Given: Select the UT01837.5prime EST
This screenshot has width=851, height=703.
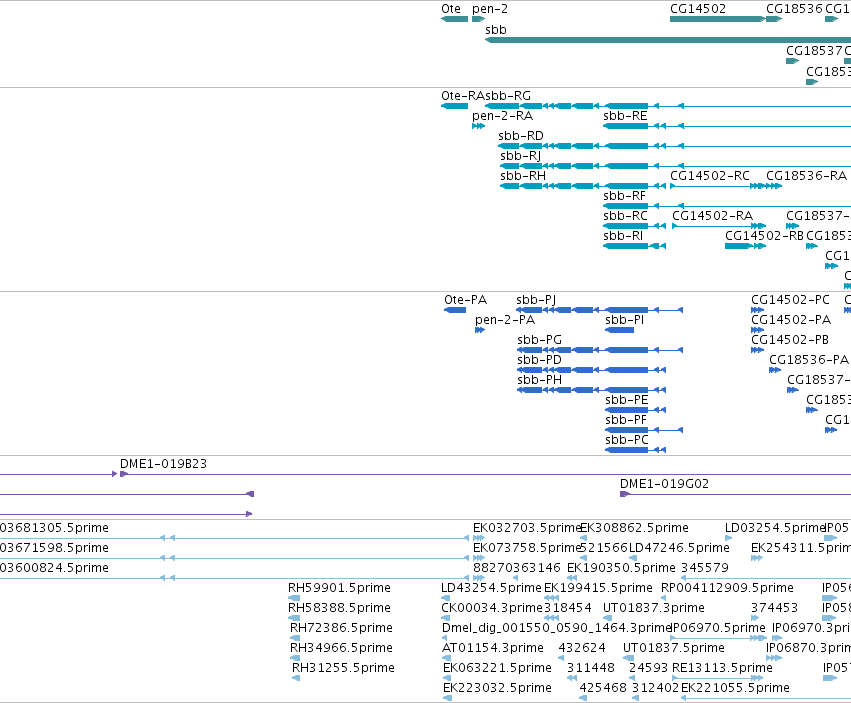Looking at the screenshot, I should pyautogui.click(x=627, y=658).
